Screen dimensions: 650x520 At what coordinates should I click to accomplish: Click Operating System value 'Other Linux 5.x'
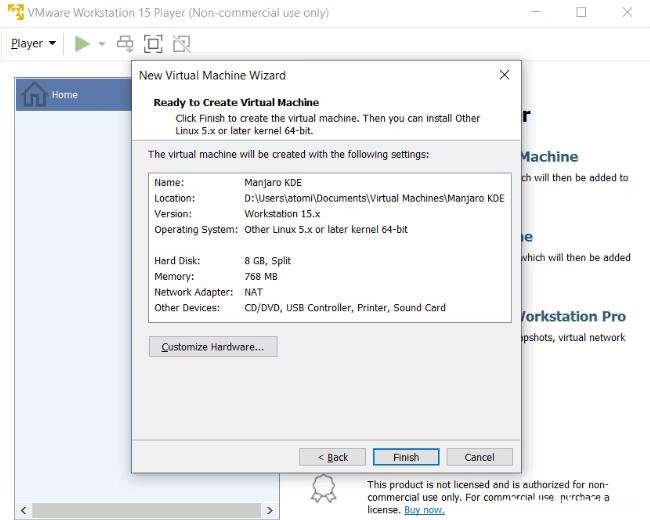pyautogui.click(x=326, y=230)
